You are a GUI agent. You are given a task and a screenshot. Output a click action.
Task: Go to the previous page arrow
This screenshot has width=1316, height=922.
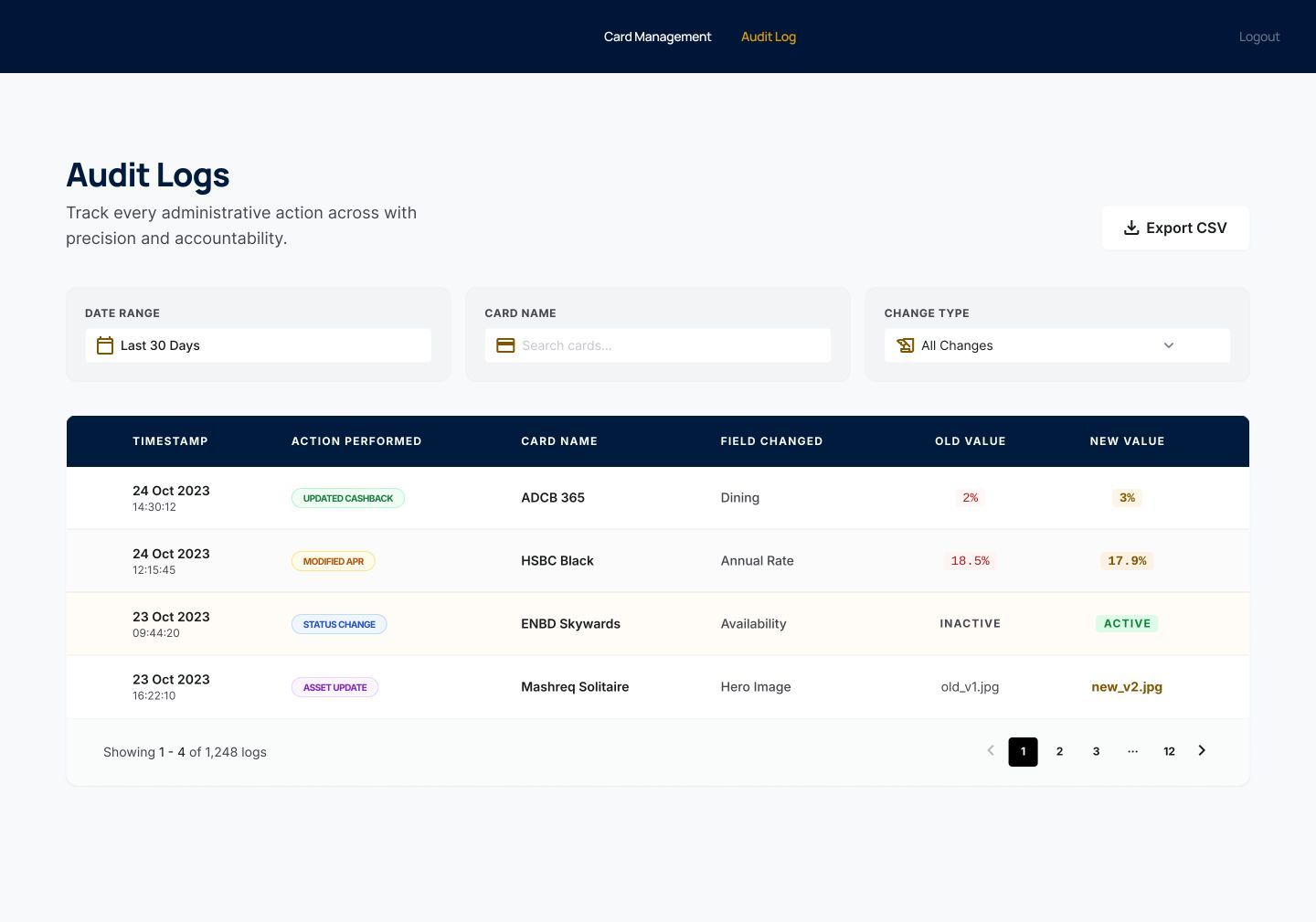pyautogui.click(x=991, y=751)
